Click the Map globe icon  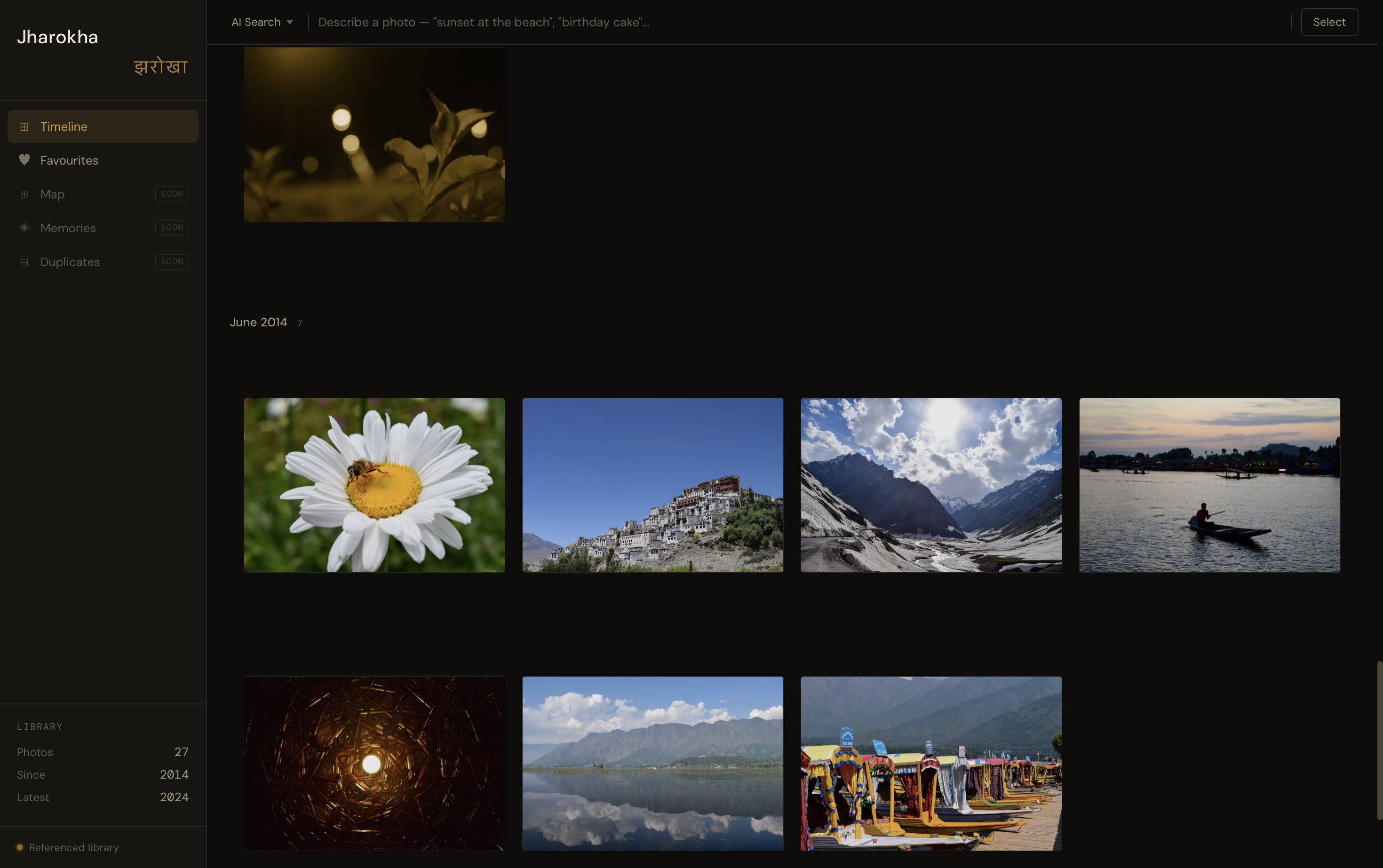click(24, 195)
